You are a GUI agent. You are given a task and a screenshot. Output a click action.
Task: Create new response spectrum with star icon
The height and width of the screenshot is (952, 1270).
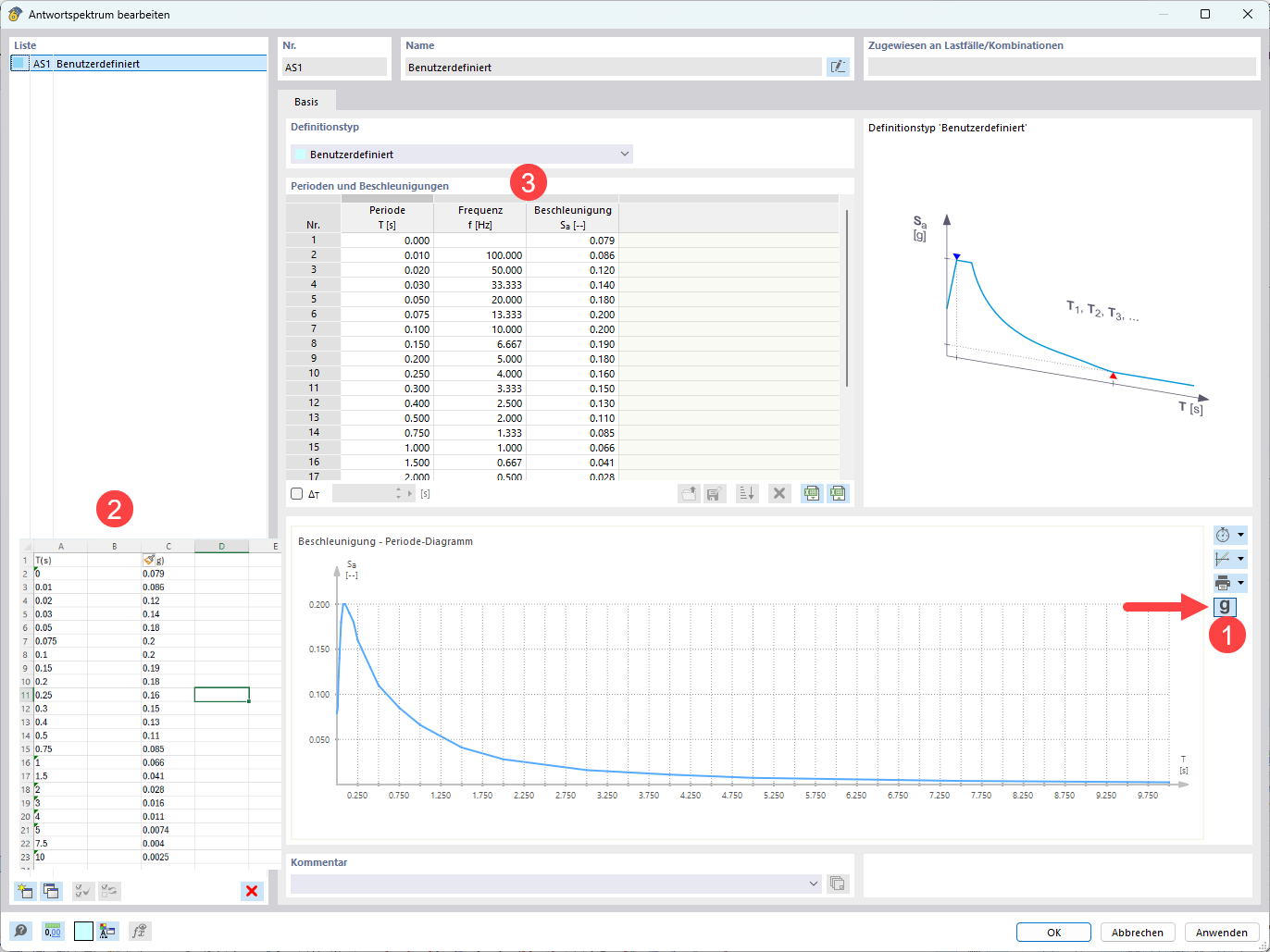(25, 891)
